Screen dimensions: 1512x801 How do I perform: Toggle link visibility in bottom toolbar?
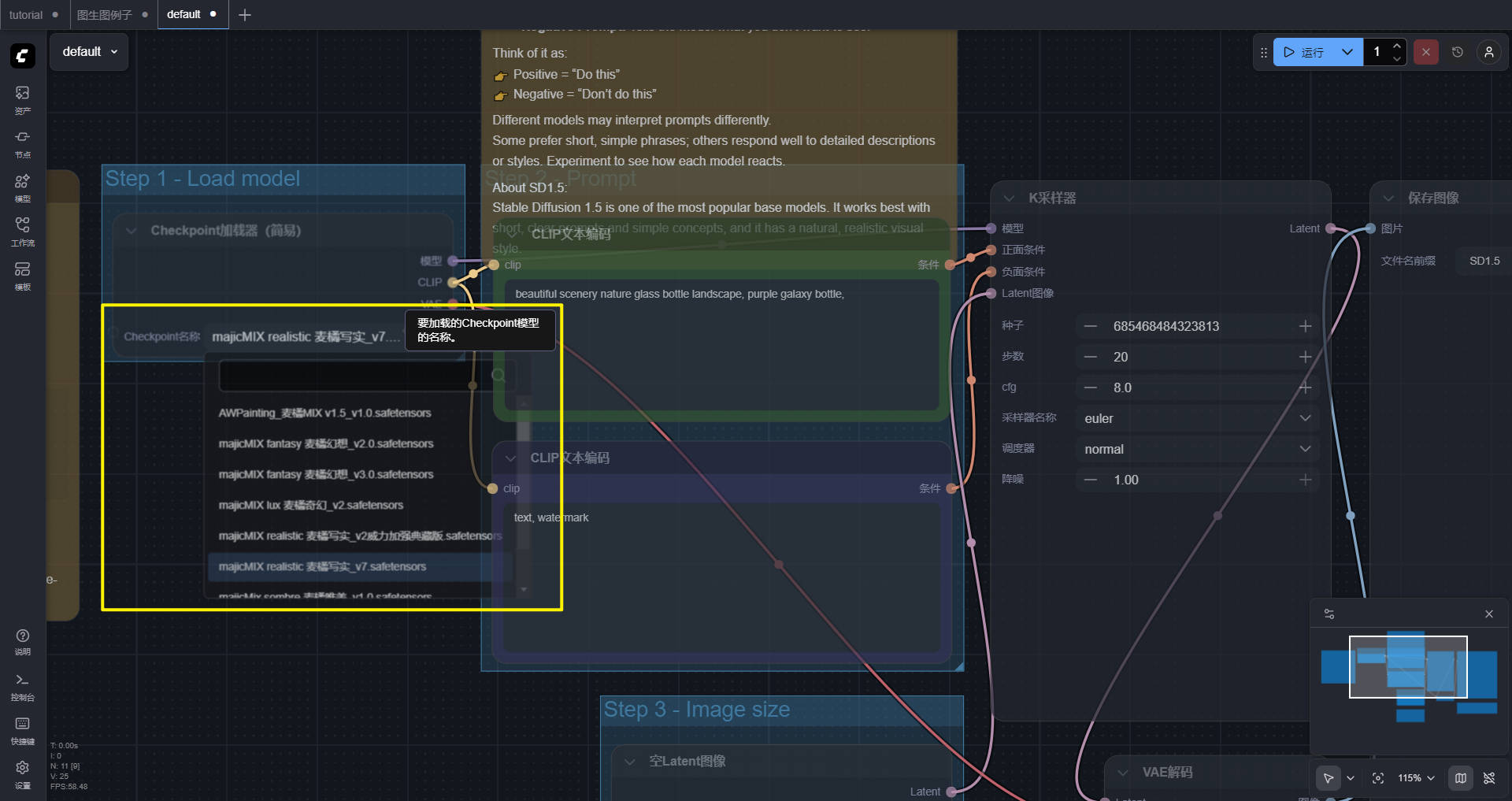point(1489,778)
